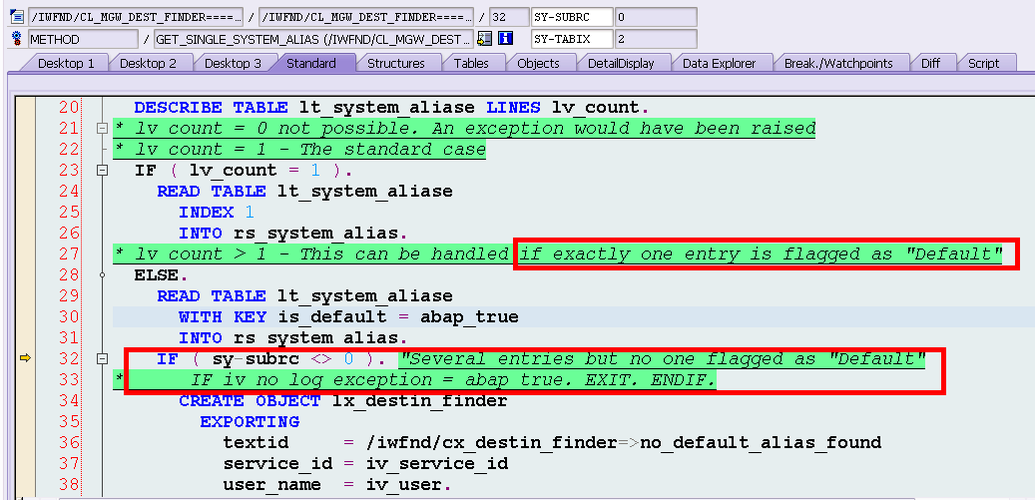Open the Break./Watchpoints tab
The height and width of the screenshot is (500, 1035).
pos(838,63)
